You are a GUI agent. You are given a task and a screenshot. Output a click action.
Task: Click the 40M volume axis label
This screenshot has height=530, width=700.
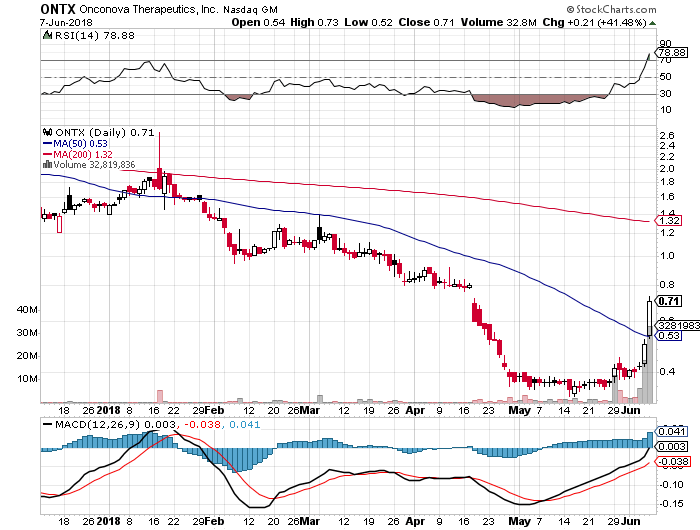(27, 310)
